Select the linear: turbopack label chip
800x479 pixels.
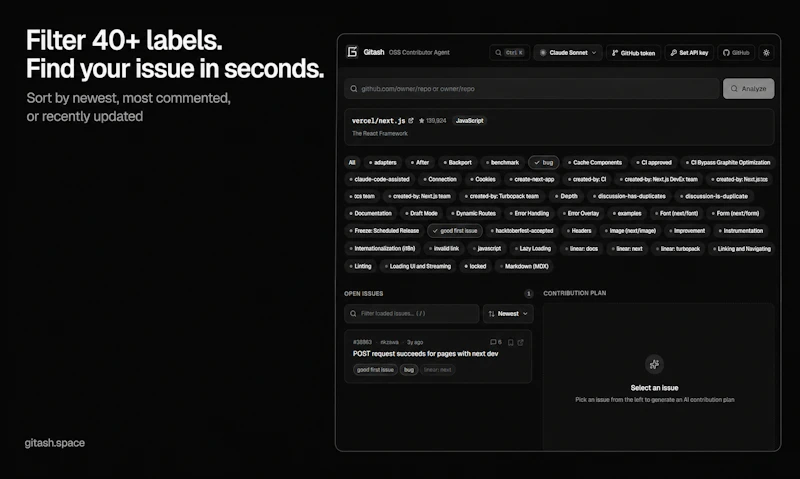coord(678,249)
